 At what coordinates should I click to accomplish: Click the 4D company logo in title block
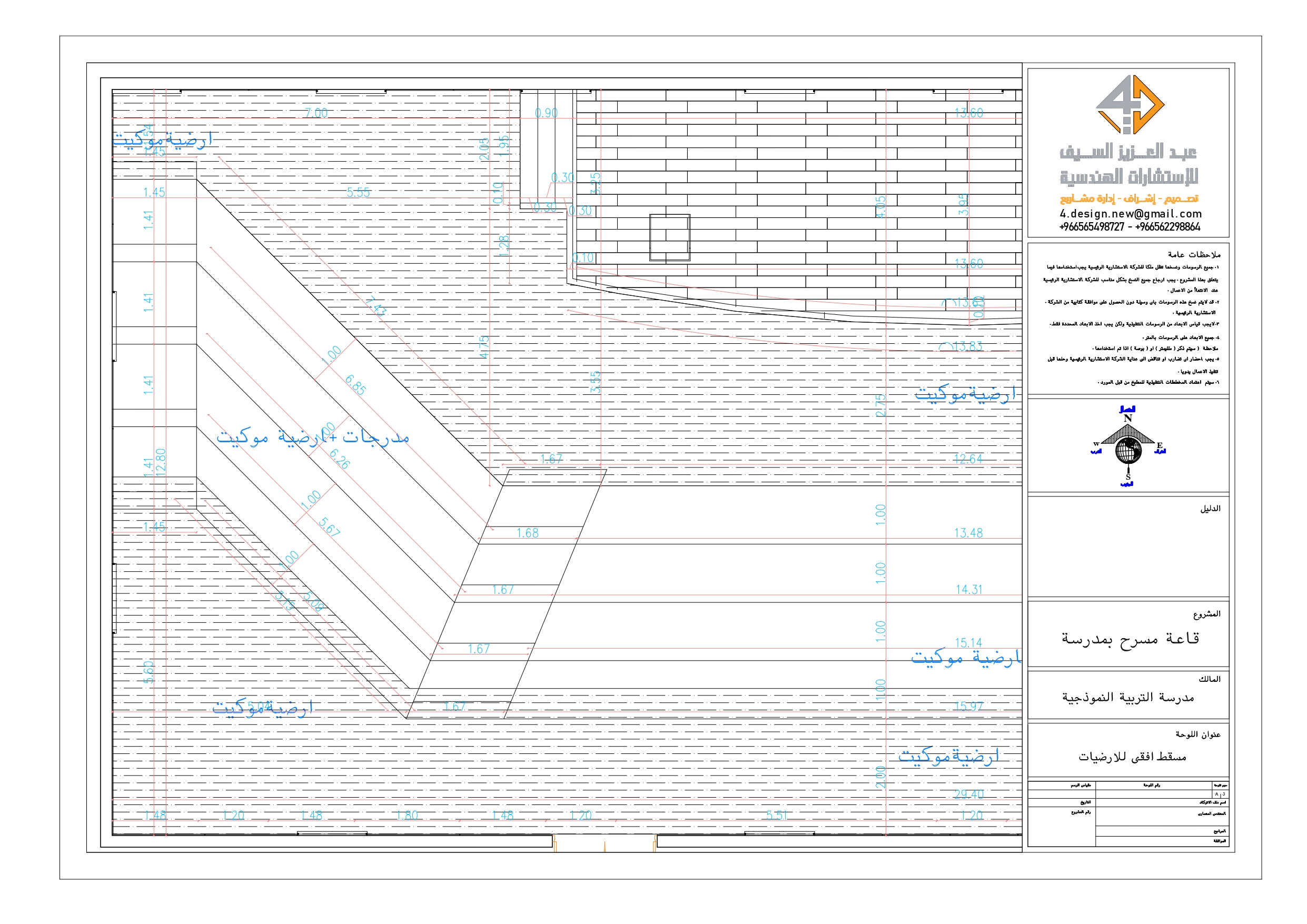pyautogui.click(x=1130, y=105)
